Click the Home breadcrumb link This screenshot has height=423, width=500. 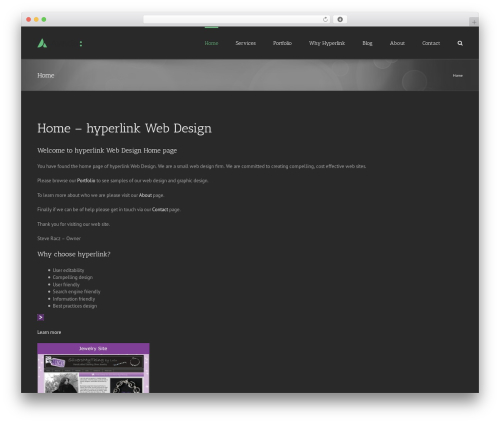[458, 76]
